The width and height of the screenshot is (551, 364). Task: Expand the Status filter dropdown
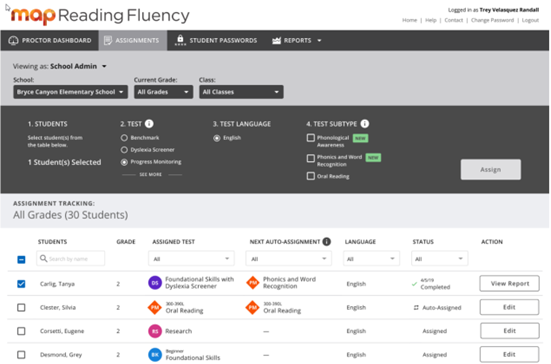[x=439, y=259]
